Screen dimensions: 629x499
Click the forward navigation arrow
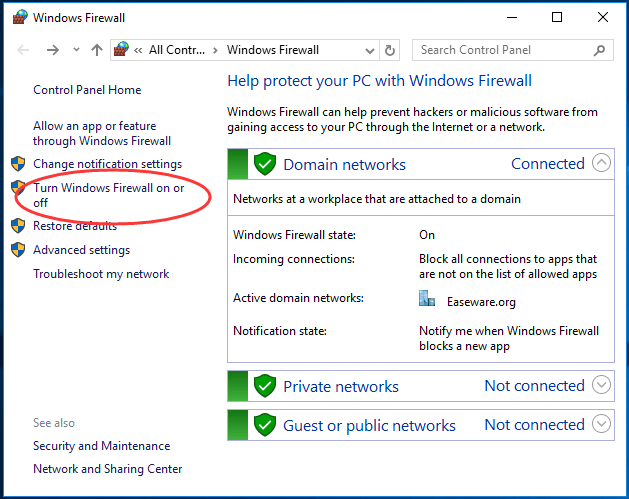tap(53, 50)
